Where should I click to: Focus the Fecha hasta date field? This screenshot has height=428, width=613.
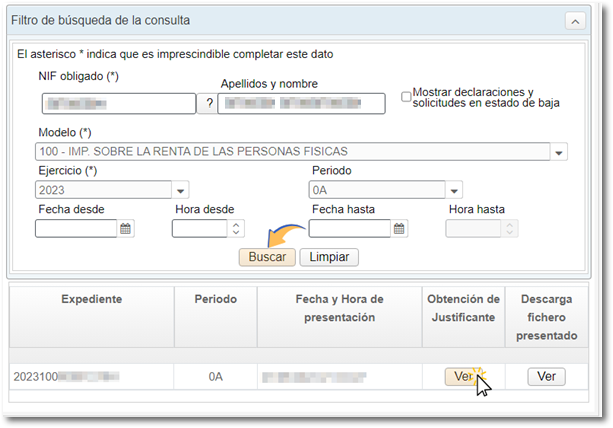pos(349,229)
